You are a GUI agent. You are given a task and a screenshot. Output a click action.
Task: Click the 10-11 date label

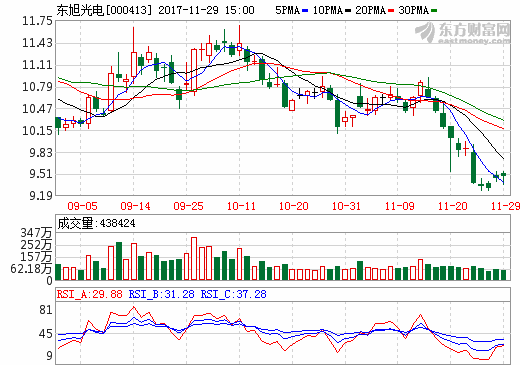241,206
